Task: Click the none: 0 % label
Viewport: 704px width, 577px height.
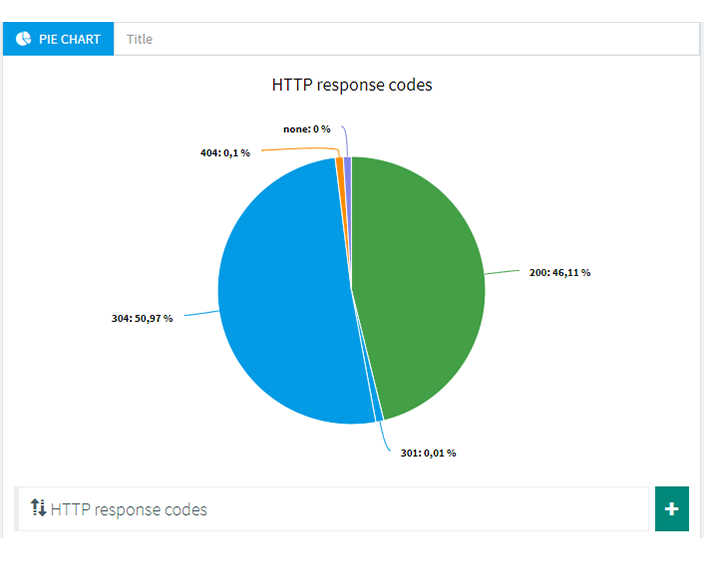Action: click(307, 129)
